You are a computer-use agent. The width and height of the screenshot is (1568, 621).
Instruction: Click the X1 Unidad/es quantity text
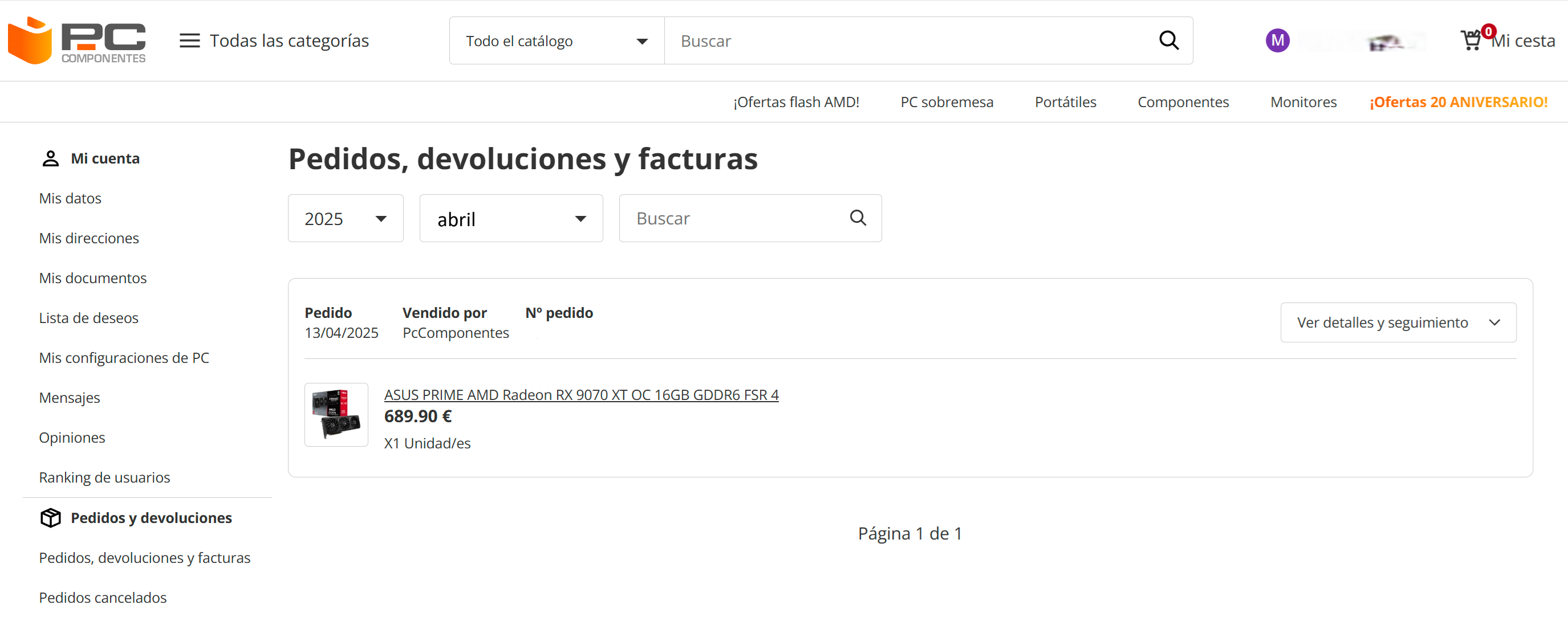click(x=427, y=443)
